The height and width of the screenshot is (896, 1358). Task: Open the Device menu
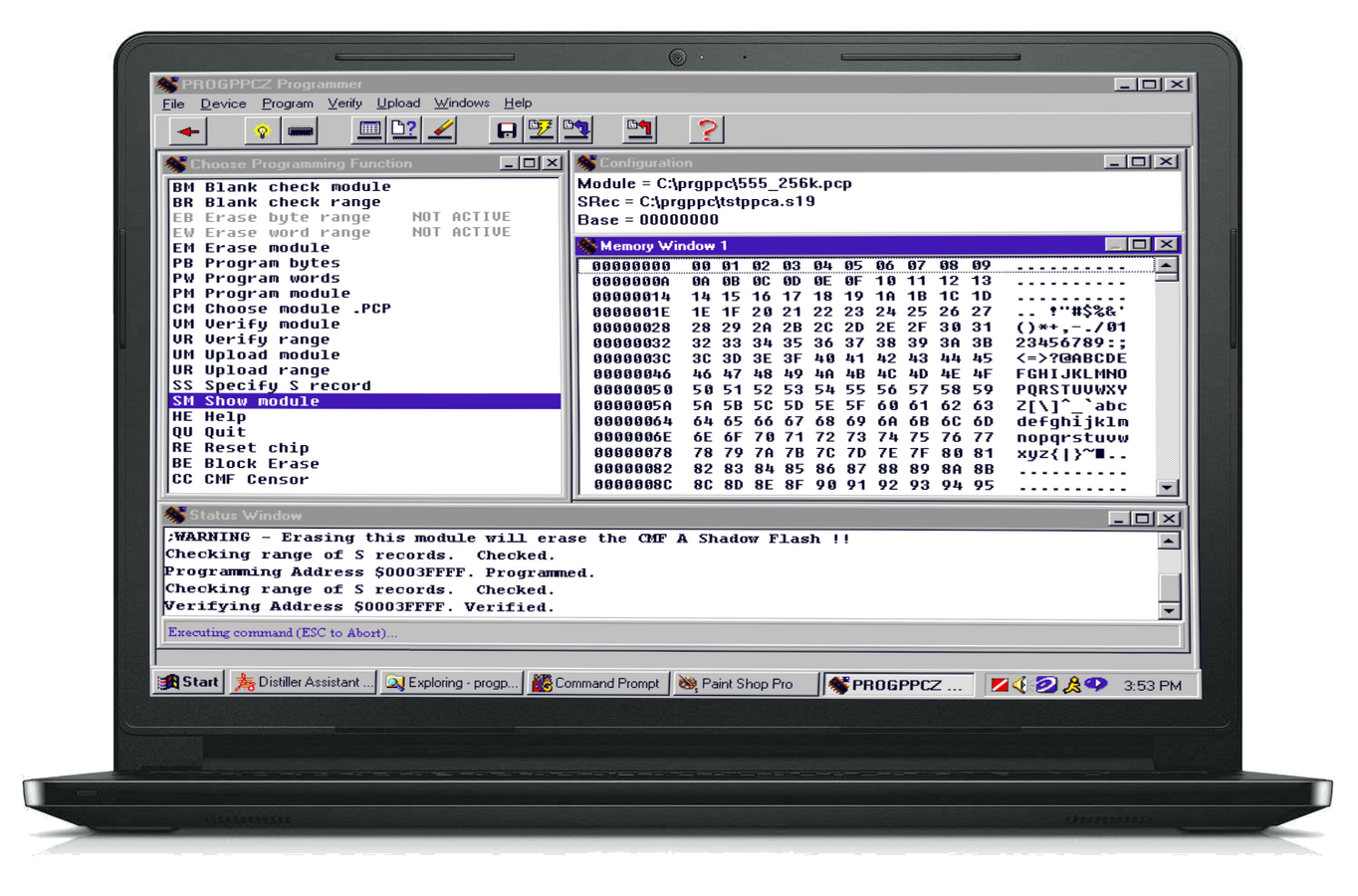pos(223,103)
